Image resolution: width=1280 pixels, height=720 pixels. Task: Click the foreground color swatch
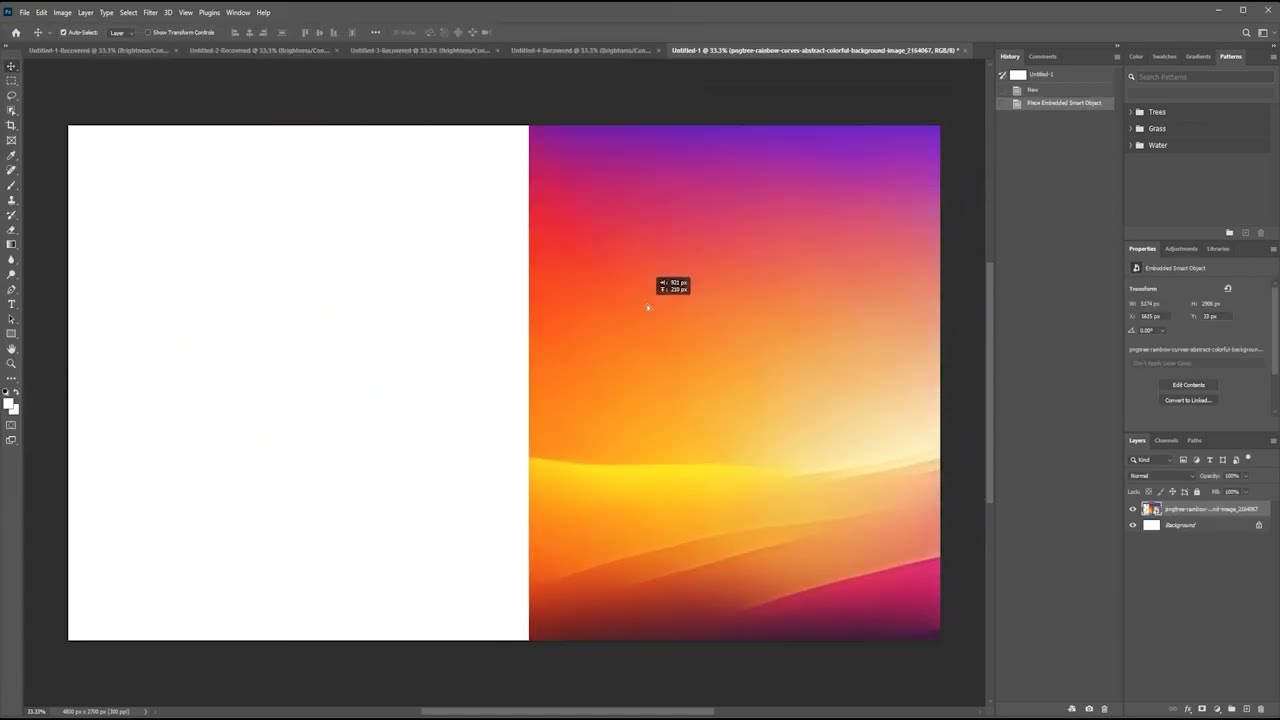click(x=8, y=404)
